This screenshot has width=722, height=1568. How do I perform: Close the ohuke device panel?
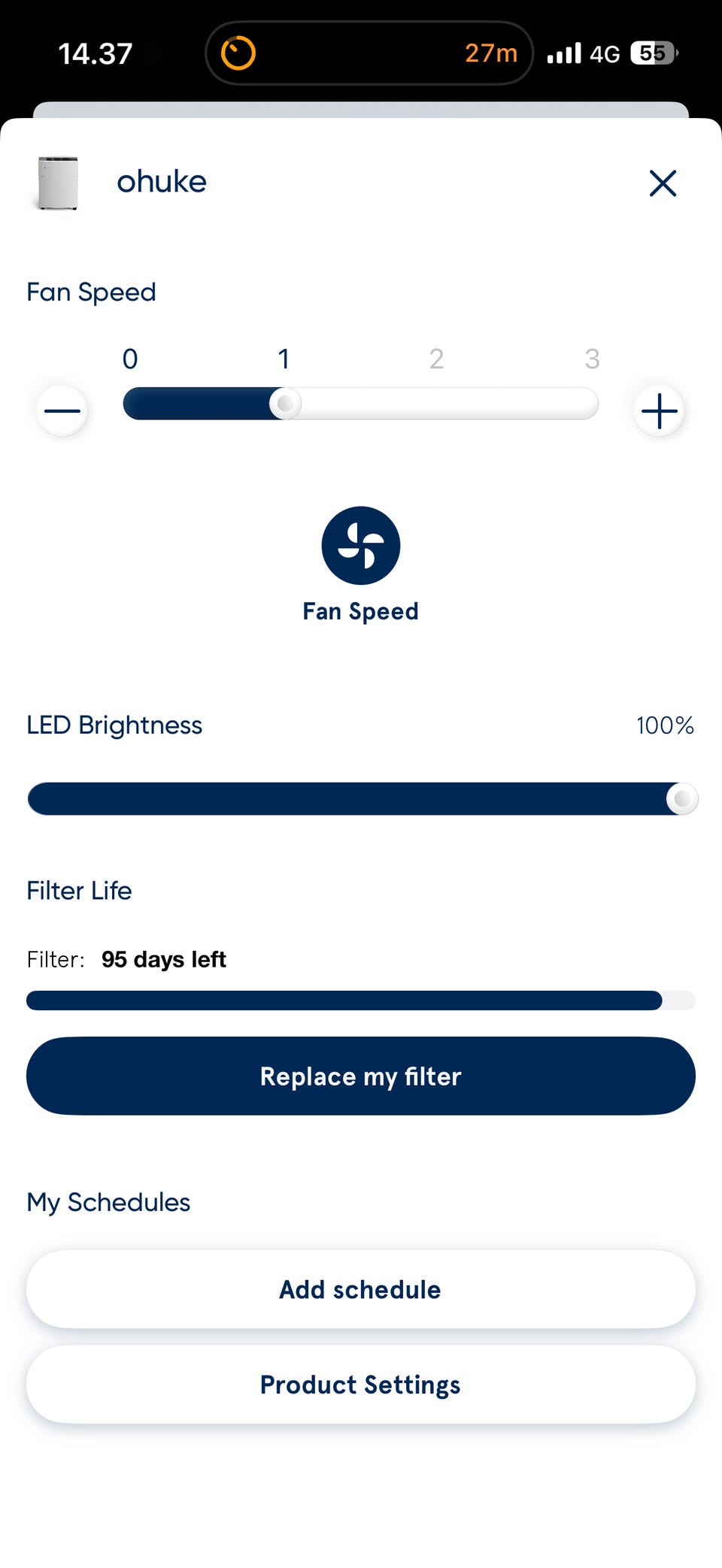tap(663, 183)
